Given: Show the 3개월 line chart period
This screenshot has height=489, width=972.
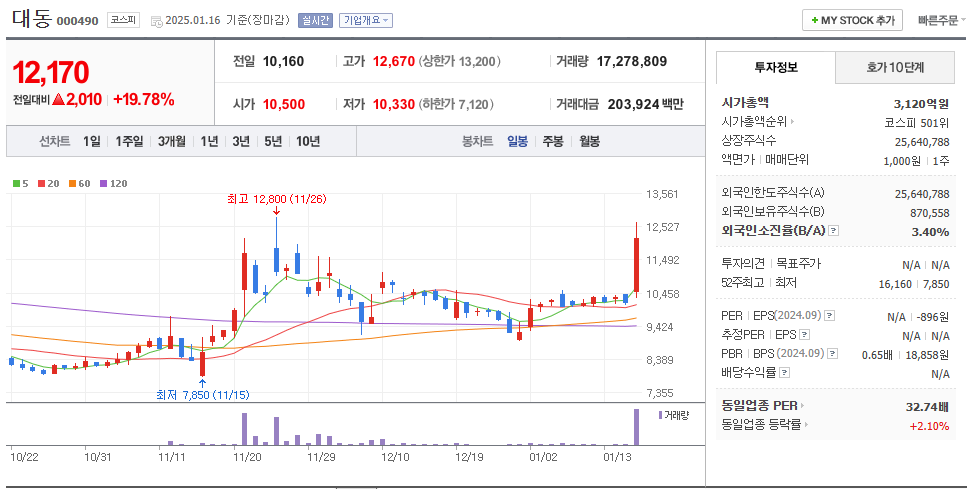Looking at the screenshot, I should [172, 141].
